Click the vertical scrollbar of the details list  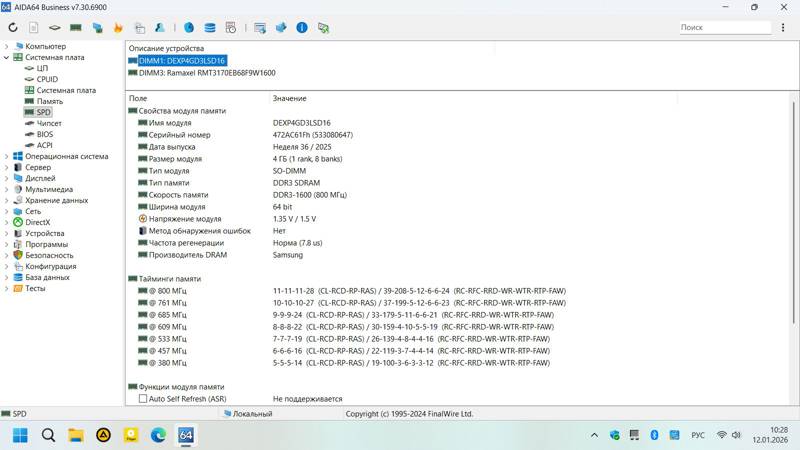pos(793,212)
